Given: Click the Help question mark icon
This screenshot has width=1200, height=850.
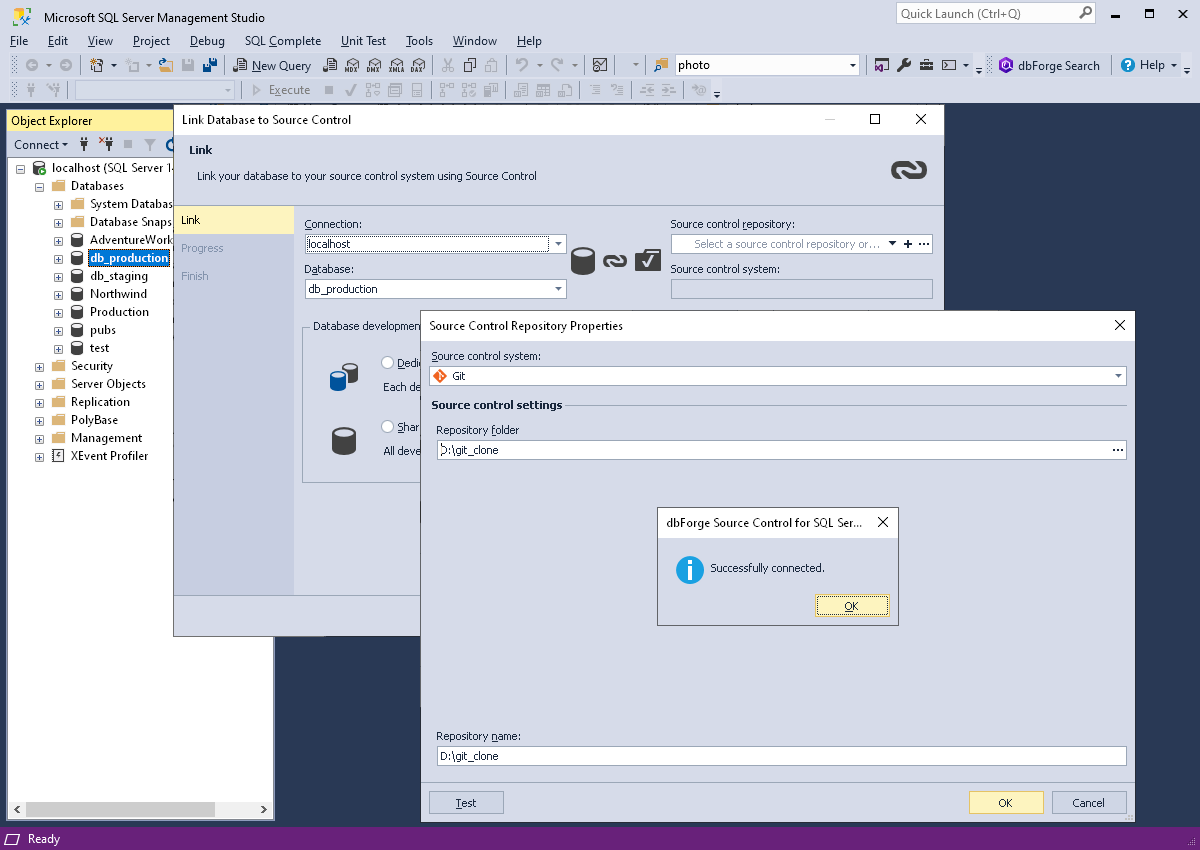Looking at the screenshot, I should [x=1128, y=65].
